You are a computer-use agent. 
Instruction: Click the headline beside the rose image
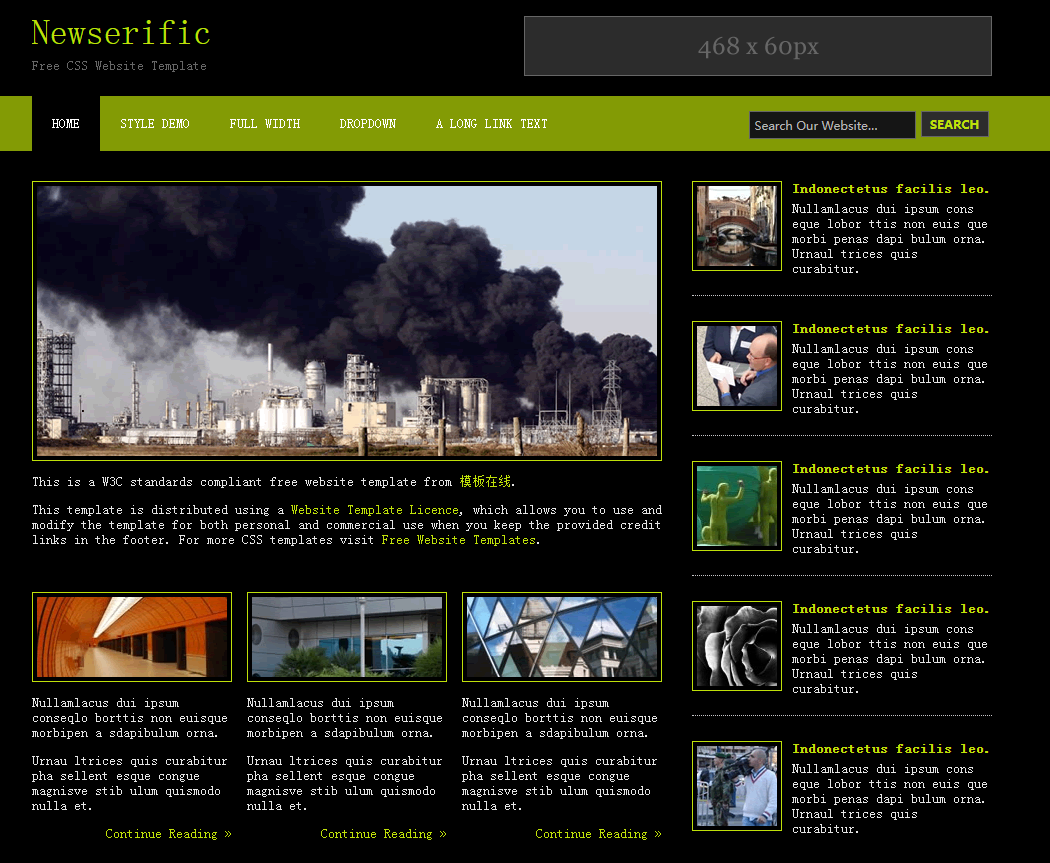coord(891,609)
